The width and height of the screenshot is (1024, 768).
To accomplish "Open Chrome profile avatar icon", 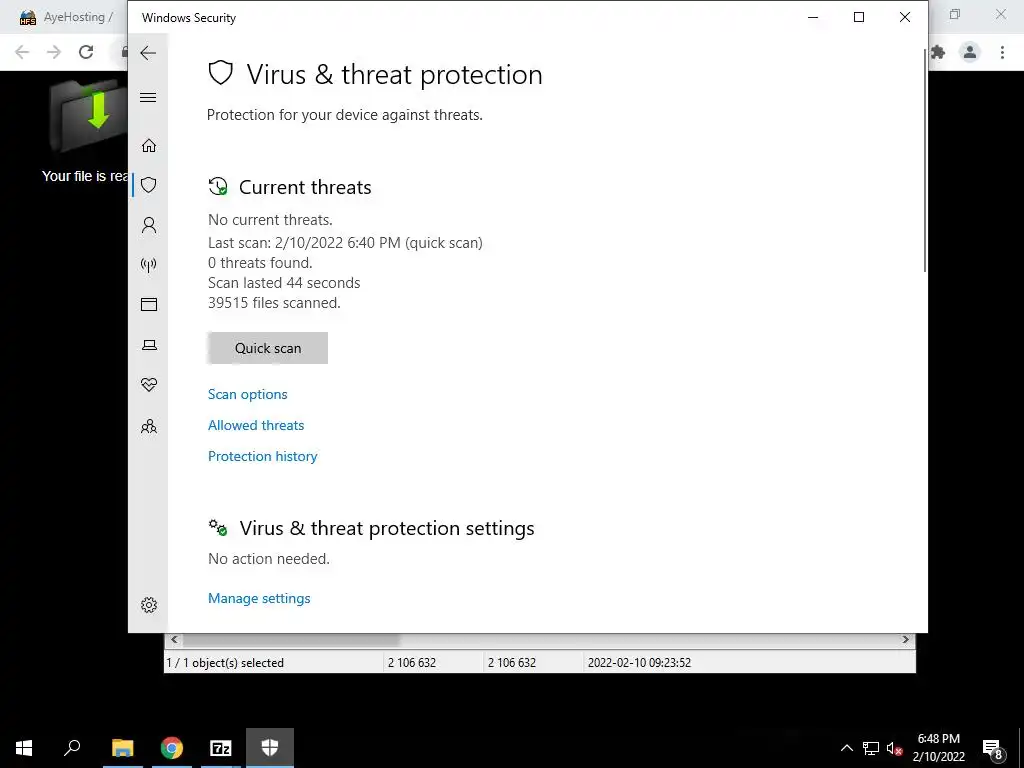I will [x=970, y=52].
